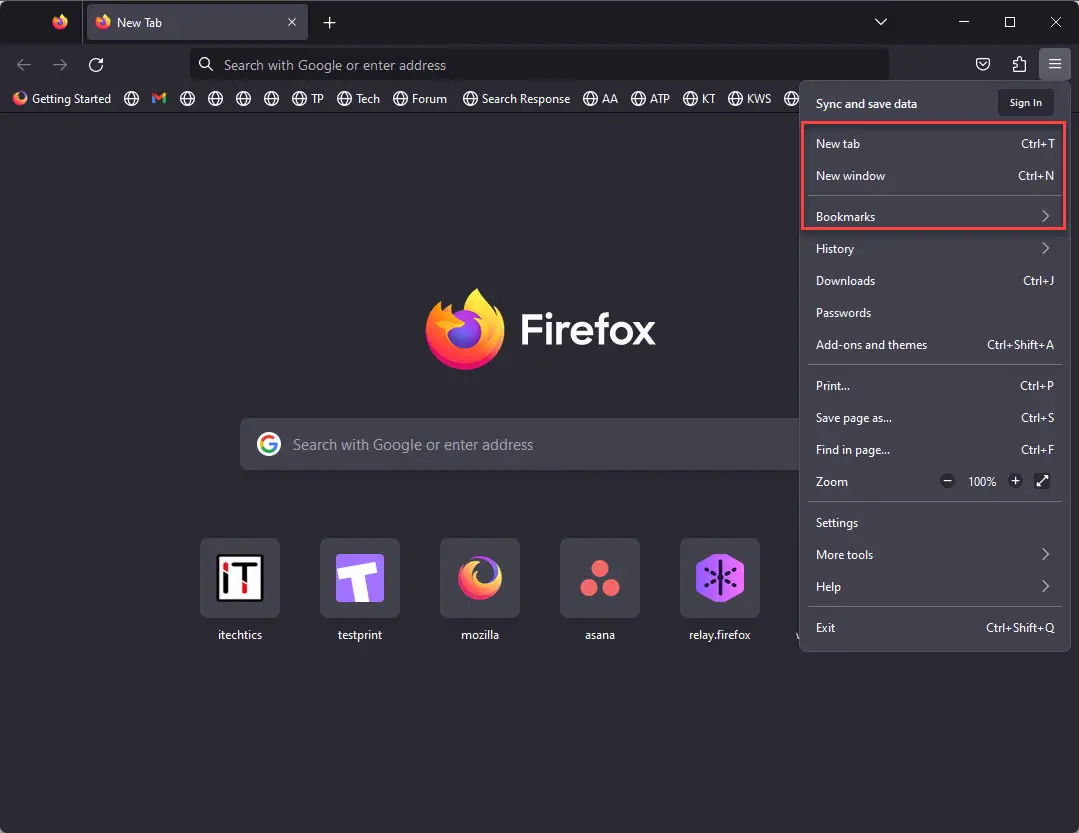1079x833 pixels.
Task: Reload the current page
Action: (x=96, y=65)
